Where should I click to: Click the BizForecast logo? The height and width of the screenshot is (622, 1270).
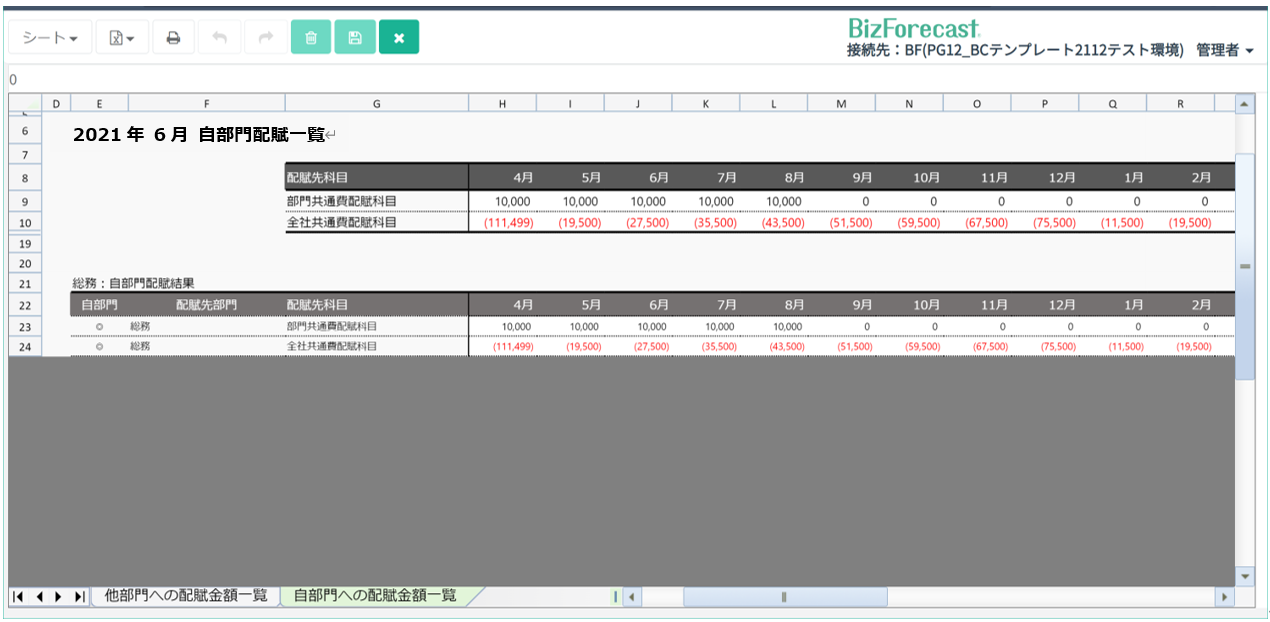point(913,27)
